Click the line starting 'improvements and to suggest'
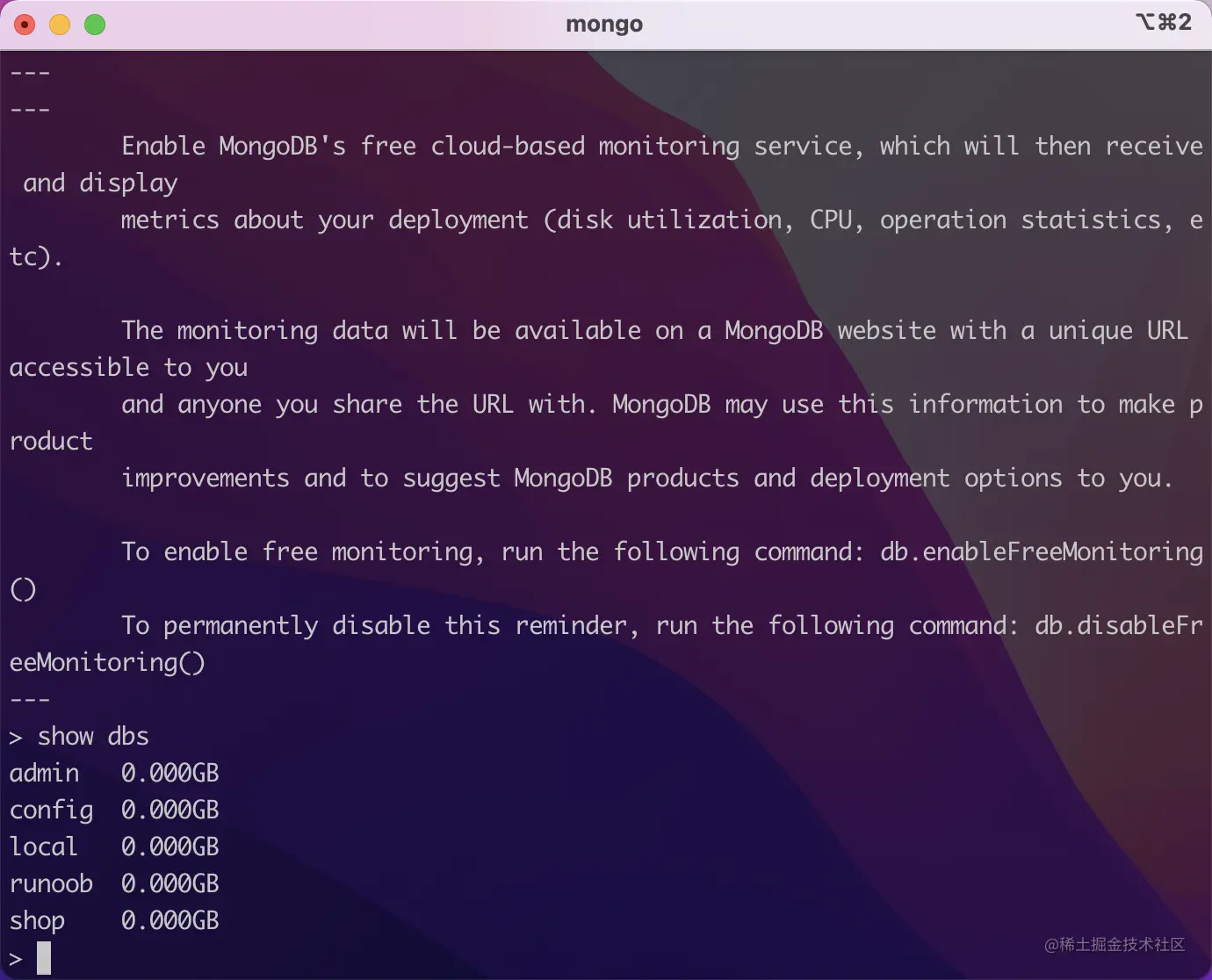1212x980 pixels. [647, 478]
